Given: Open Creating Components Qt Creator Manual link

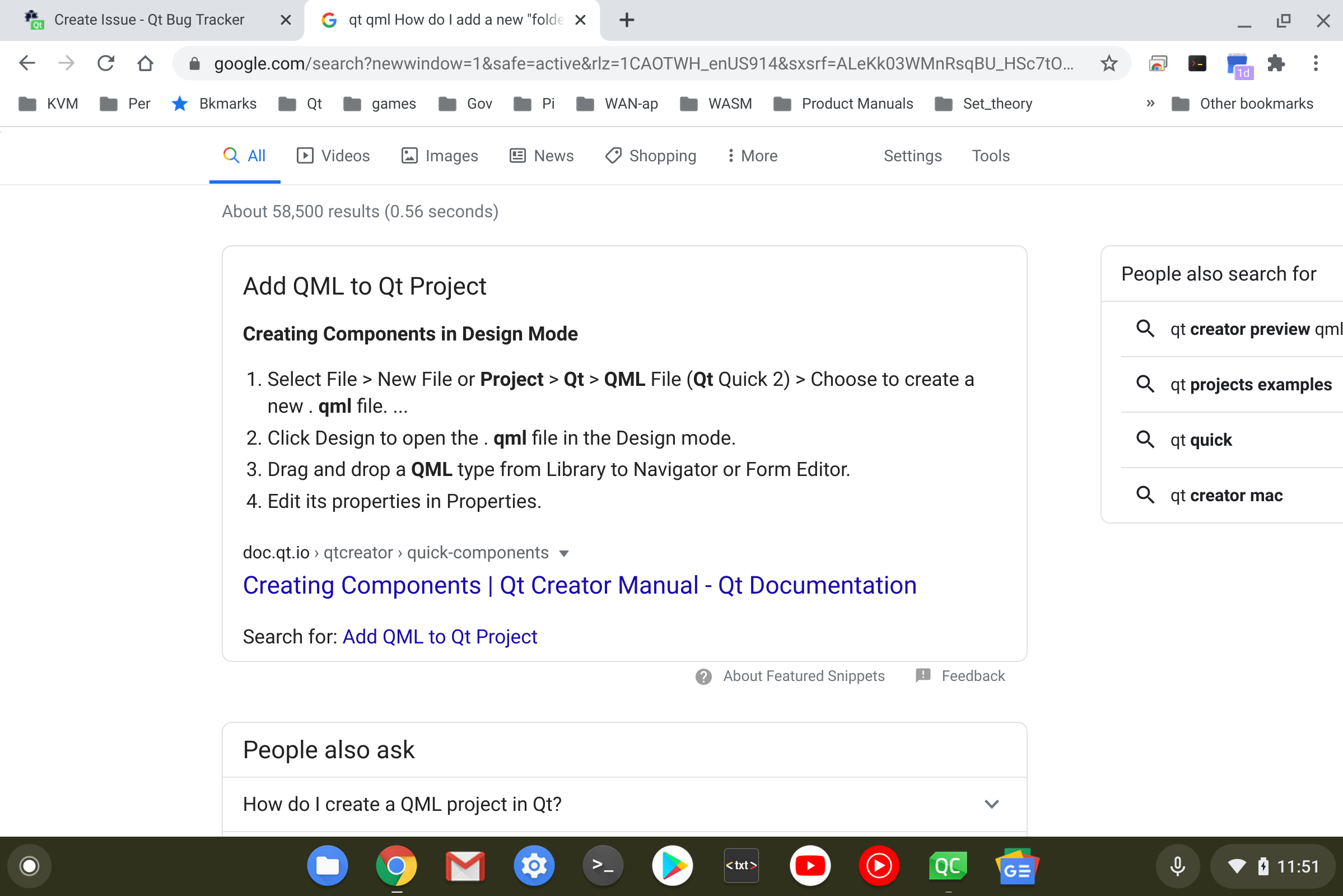Looking at the screenshot, I should click(x=580, y=585).
